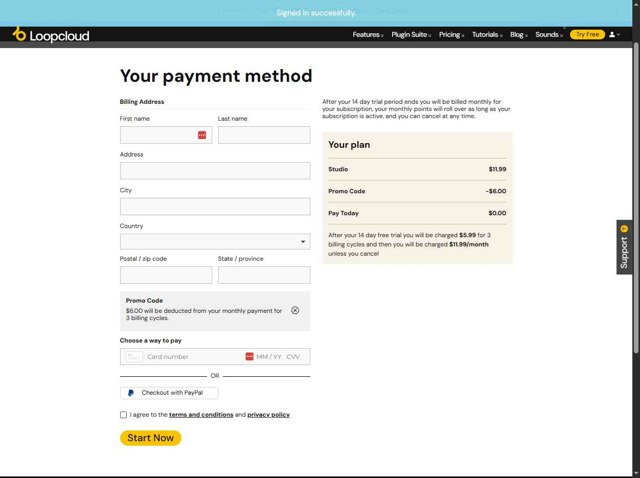Focus the Last name field
This screenshot has height=478, width=640.
[264, 135]
